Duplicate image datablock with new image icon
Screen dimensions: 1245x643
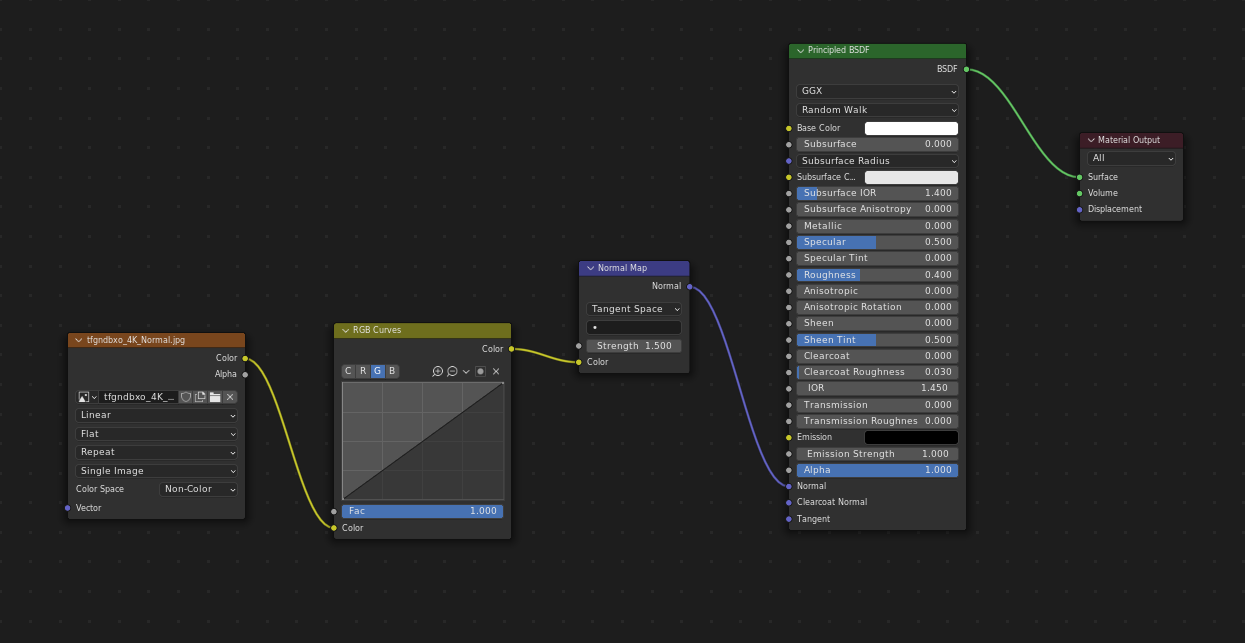pyautogui.click(x=200, y=397)
